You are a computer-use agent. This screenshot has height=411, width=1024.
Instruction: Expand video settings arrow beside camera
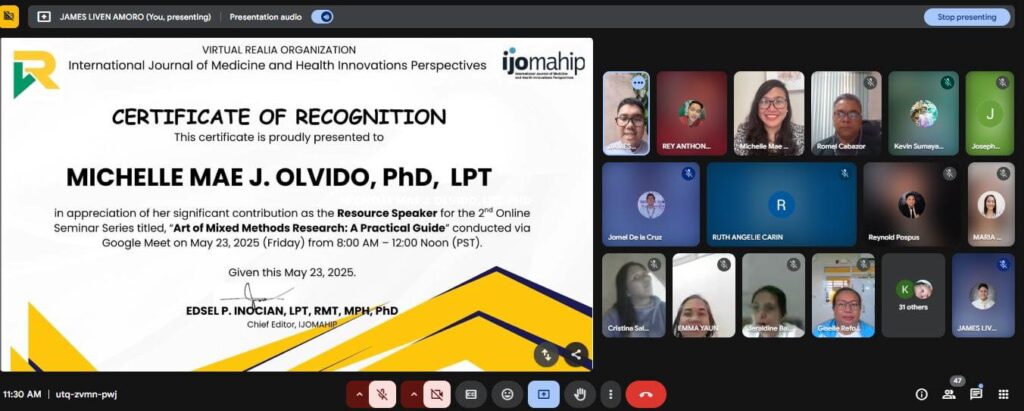[x=413, y=394]
